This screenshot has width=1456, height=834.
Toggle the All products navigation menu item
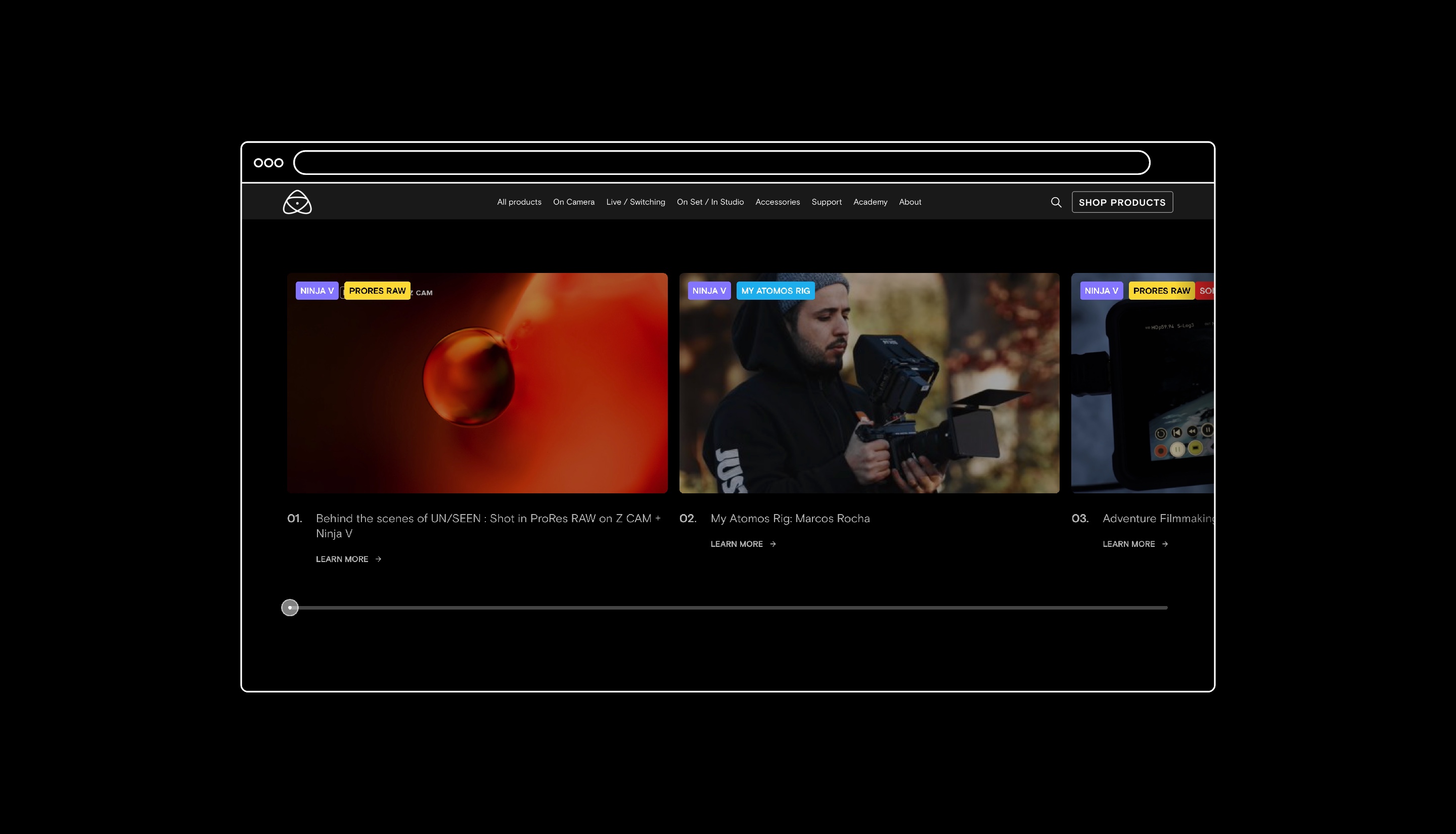point(519,202)
